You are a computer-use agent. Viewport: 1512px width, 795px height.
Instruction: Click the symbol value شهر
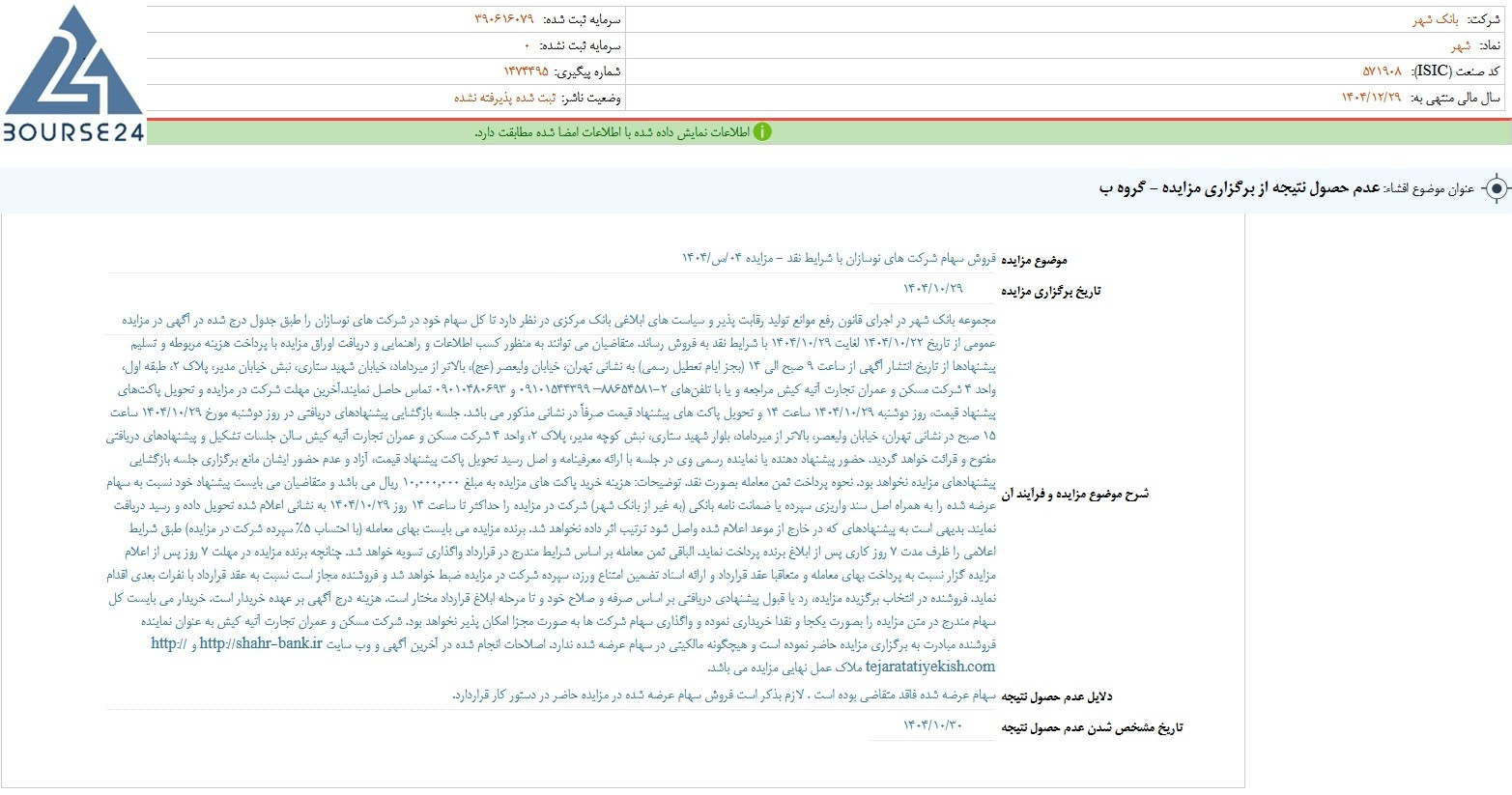click(x=1460, y=45)
